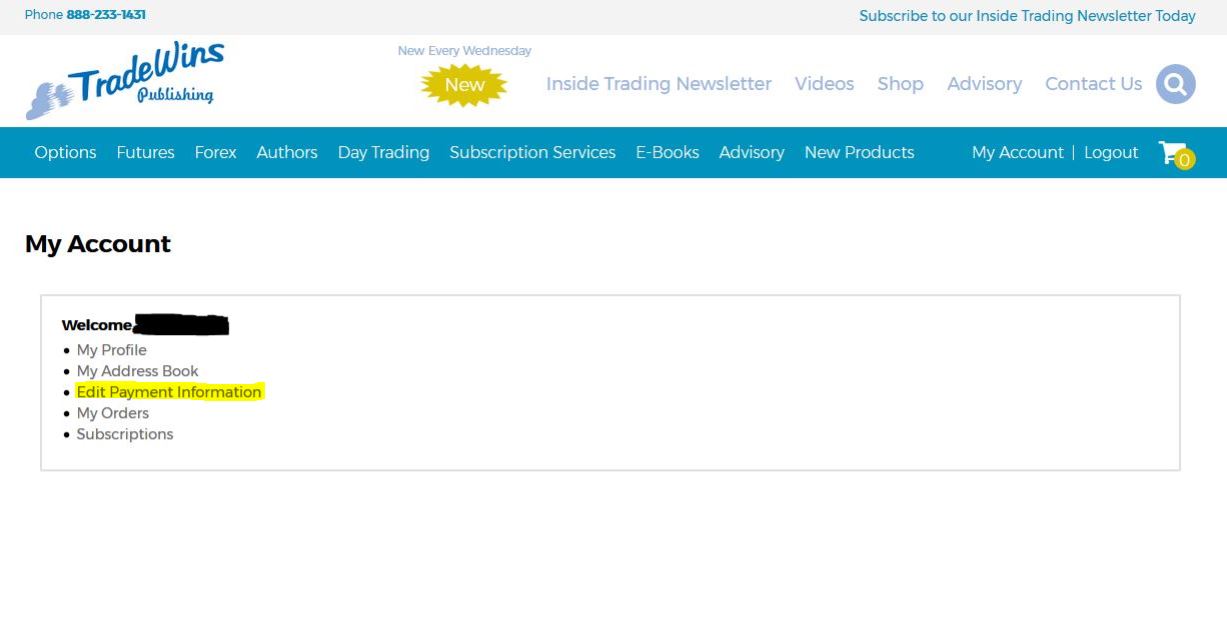Viewport: 1227px width, 621px height.
Task: Go to My Address Book
Action: (137, 371)
